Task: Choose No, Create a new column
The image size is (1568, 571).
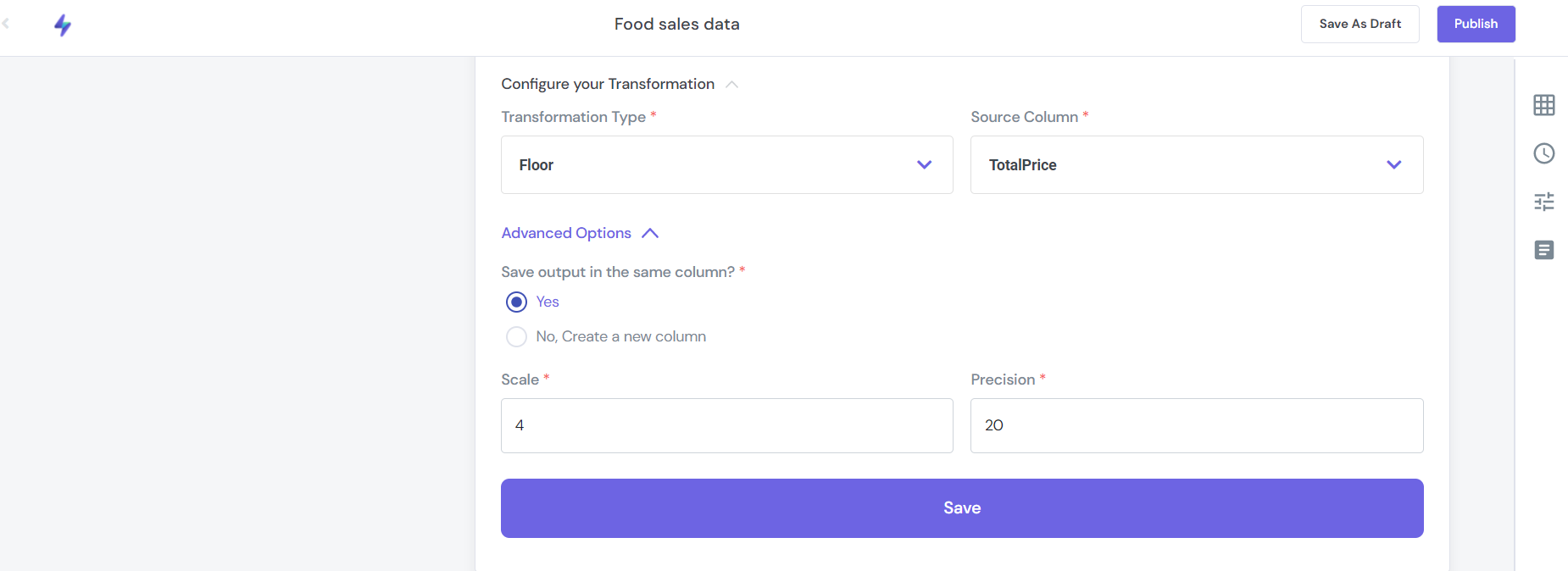Action: tap(516, 337)
